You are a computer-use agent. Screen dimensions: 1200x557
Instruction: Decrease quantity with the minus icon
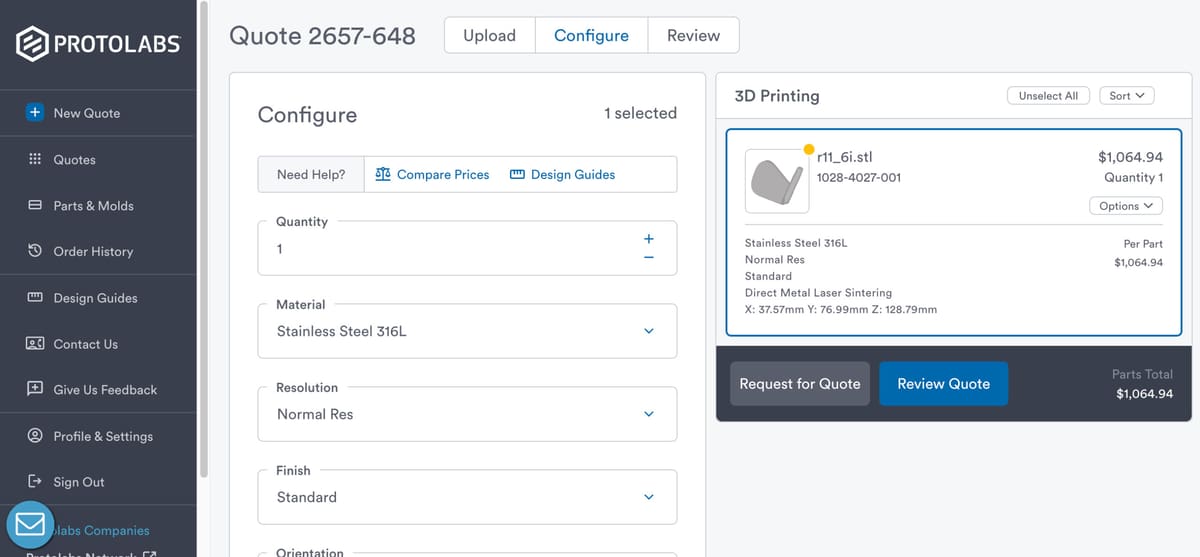[x=648, y=258]
